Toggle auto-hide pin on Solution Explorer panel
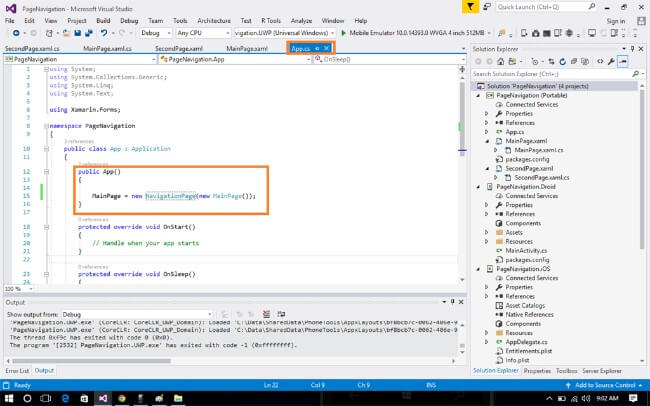The width and height of the screenshot is (650, 406). 631,48
